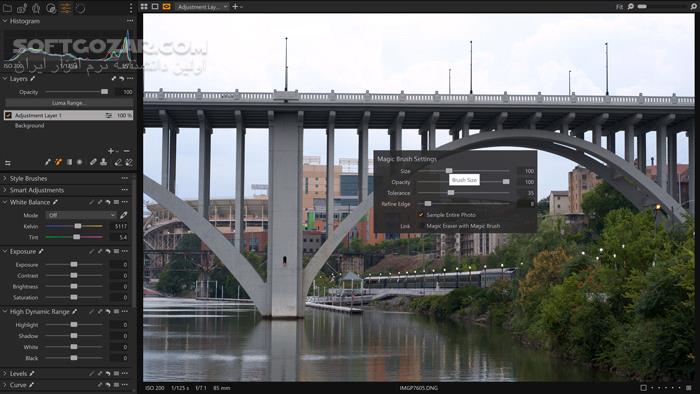Select the Clone stamp mask tool
700x394 pixels.
click(x=104, y=162)
